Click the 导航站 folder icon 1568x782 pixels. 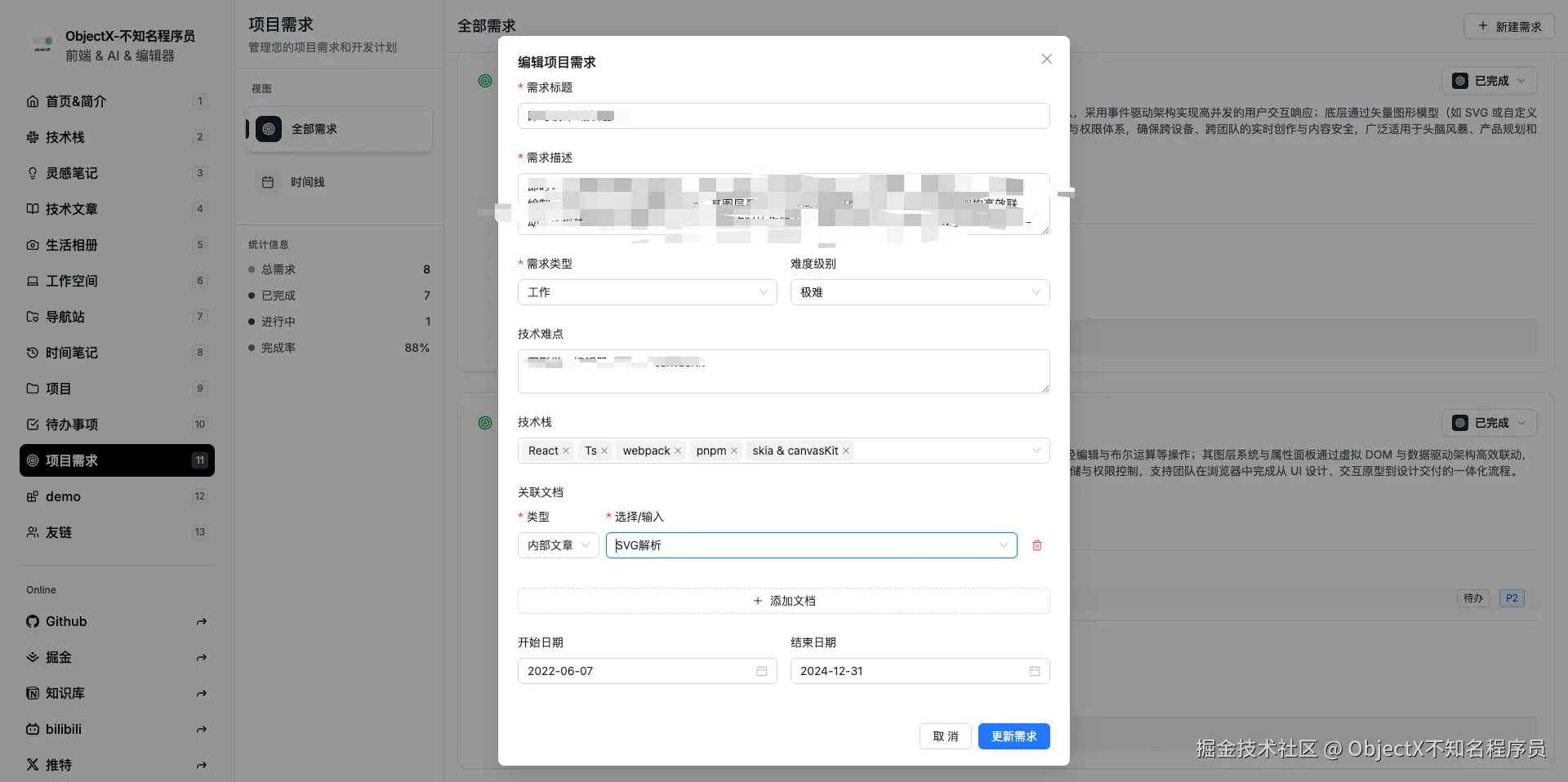tap(33, 317)
